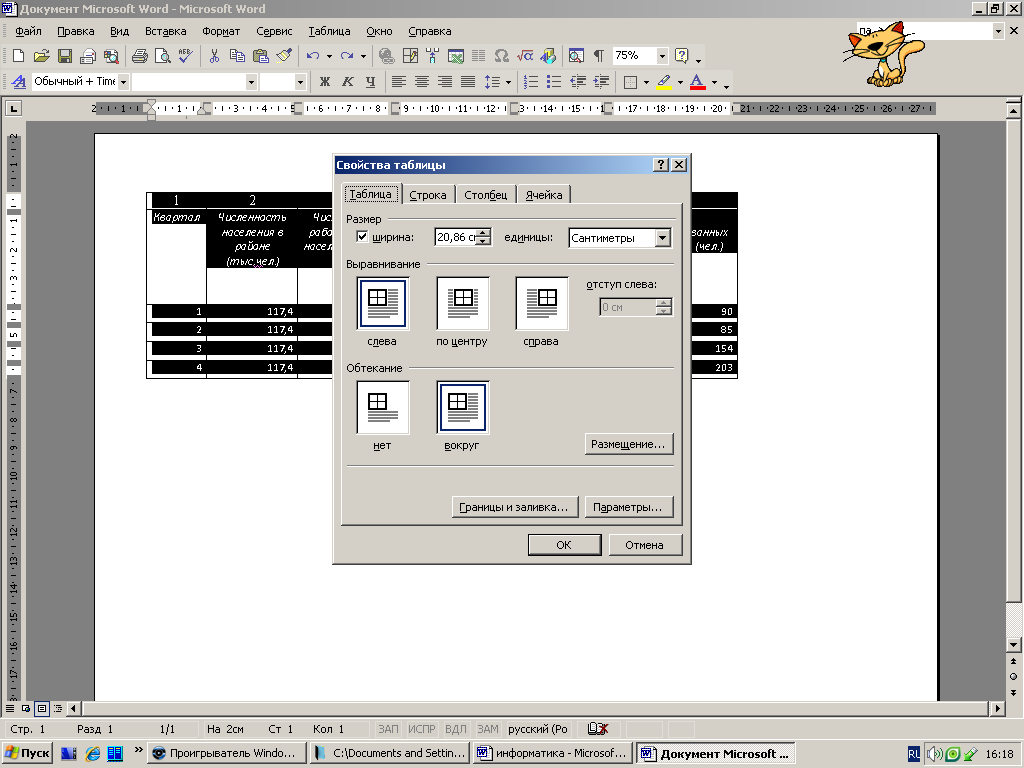Click the Cut scissors icon

tap(214, 56)
